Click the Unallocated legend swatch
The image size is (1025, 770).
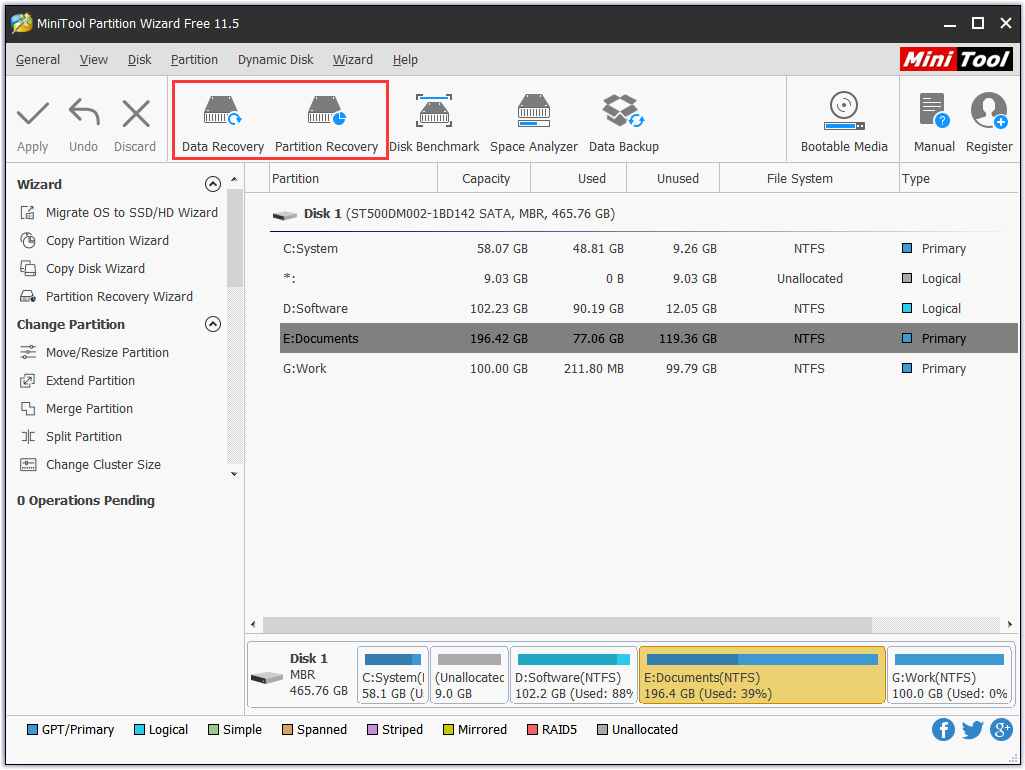click(x=602, y=729)
